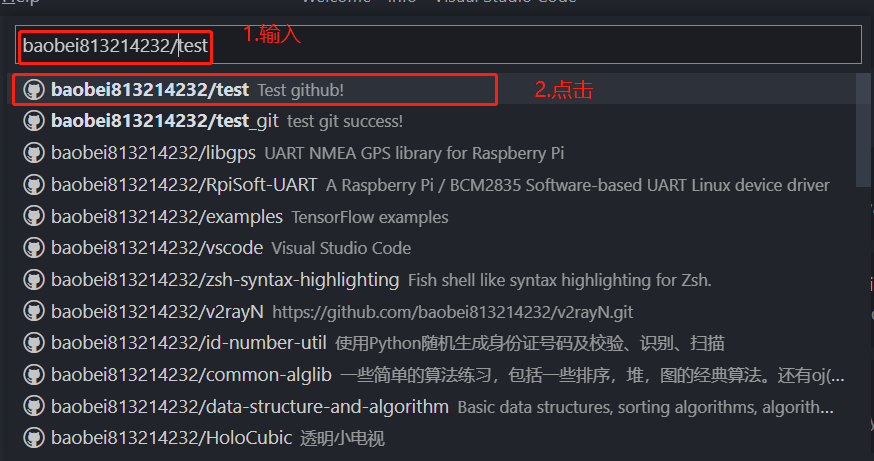Click GitHub icon beside examples repository
This screenshot has height=461, width=874.
click(34, 216)
